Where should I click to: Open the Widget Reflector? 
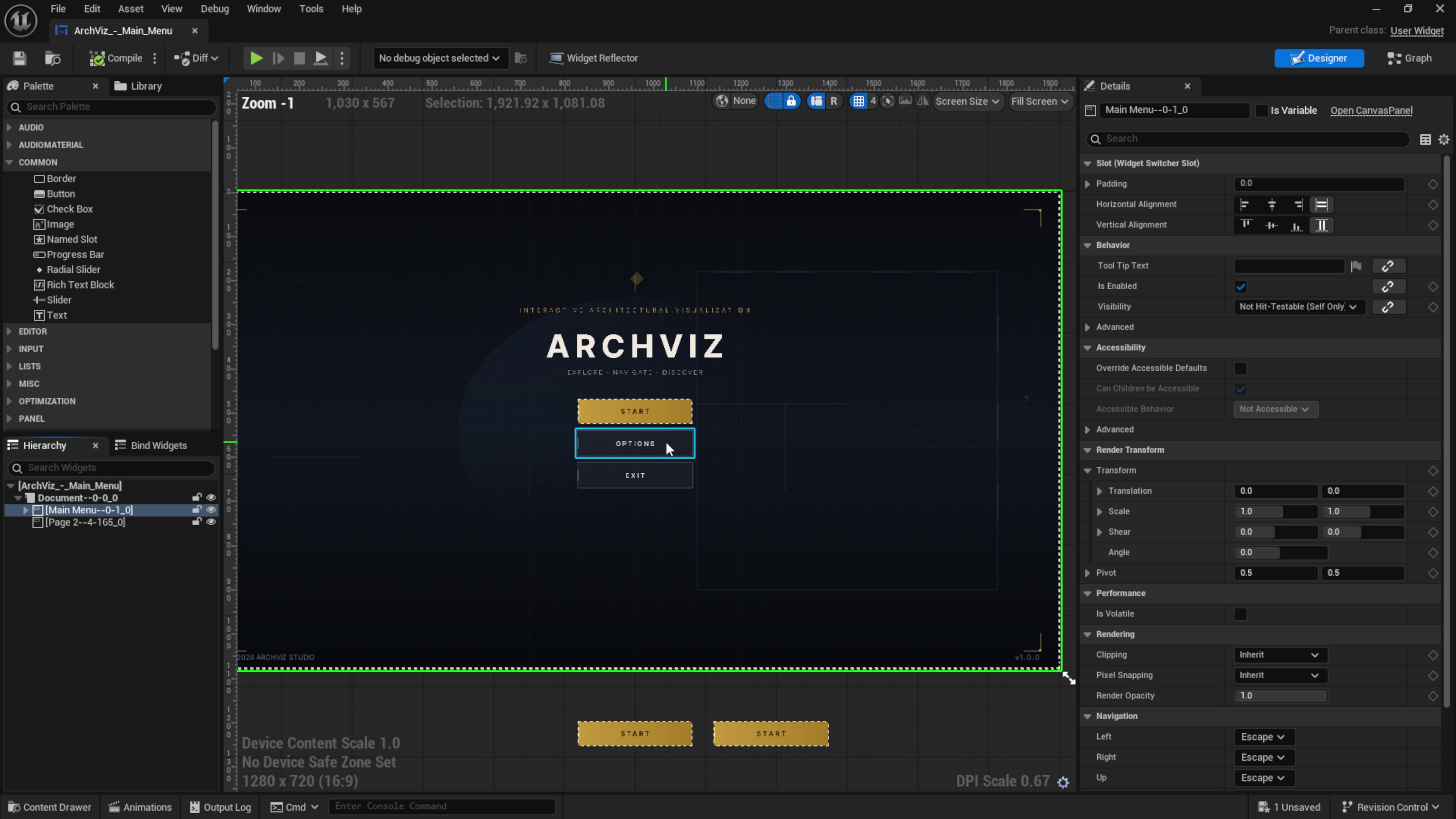click(x=594, y=58)
